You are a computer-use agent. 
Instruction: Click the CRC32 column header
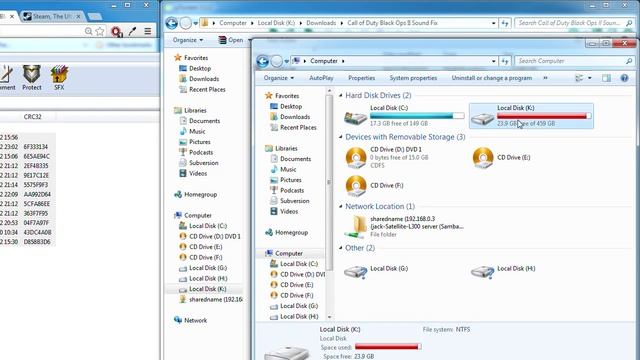click(33, 117)
